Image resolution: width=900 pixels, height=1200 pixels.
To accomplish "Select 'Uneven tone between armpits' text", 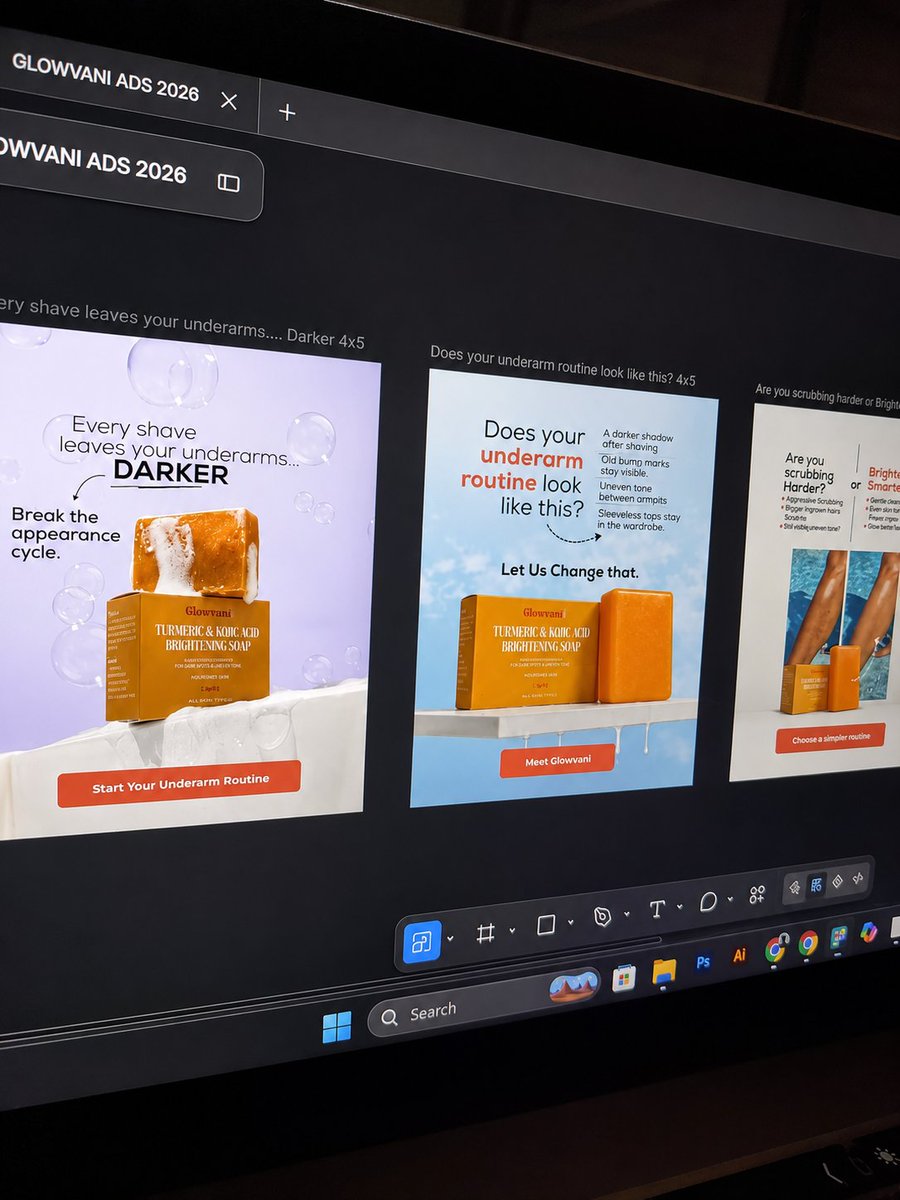I will click(x=634, y=492).
